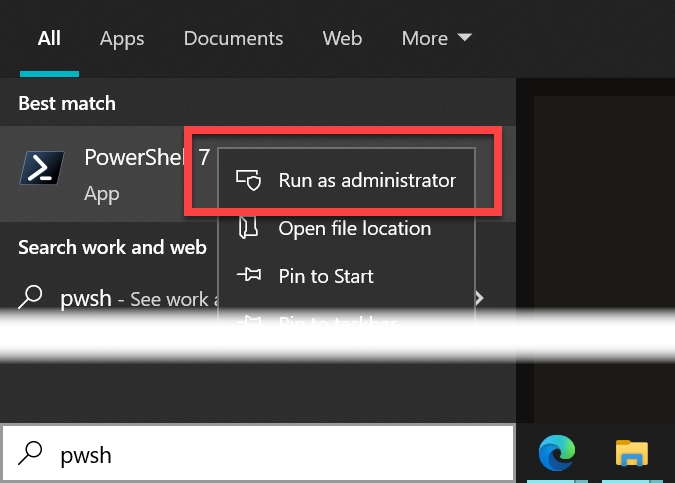Screen dimensions: 675x483
Task: Choose Pin to Start
Action: point(347,276)
